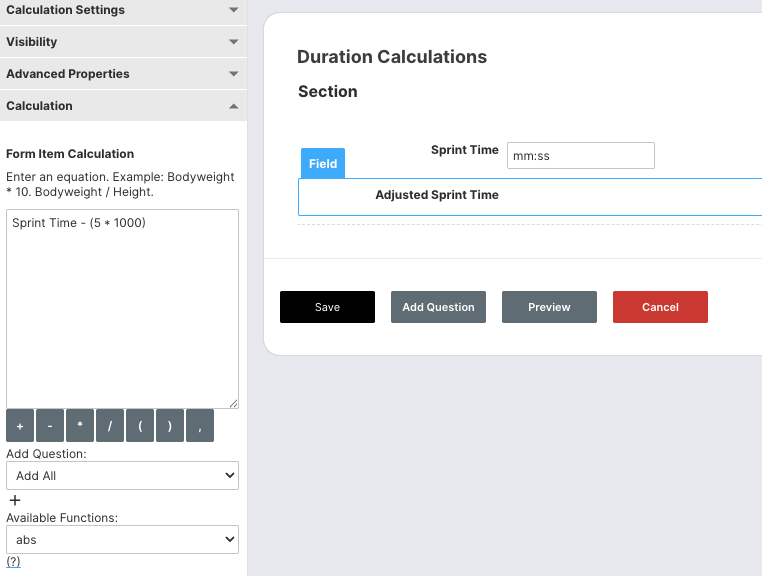Select the Adjusted Sprint Time field row

[530, 197]
